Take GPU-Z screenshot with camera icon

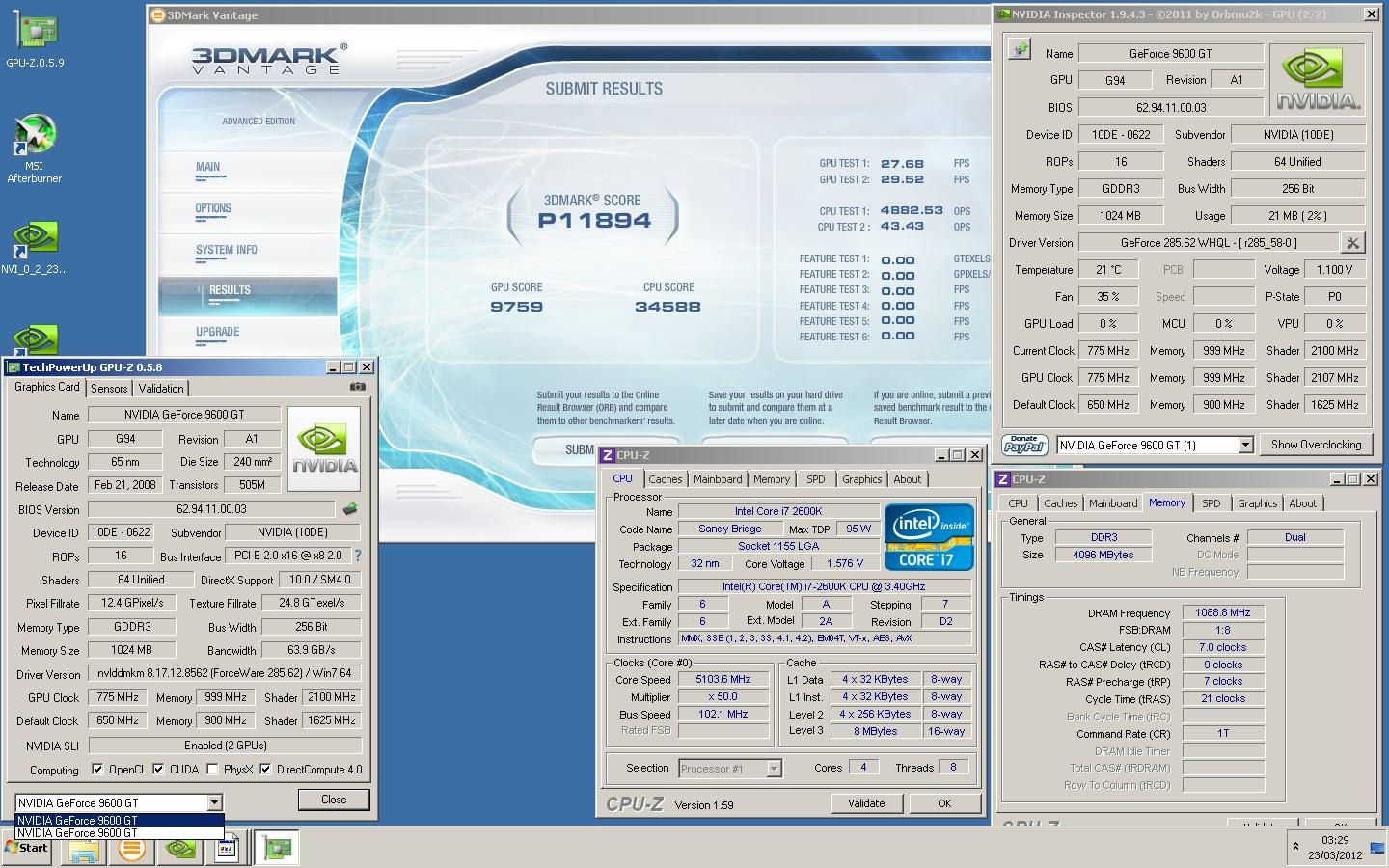[x=358, y=387]
